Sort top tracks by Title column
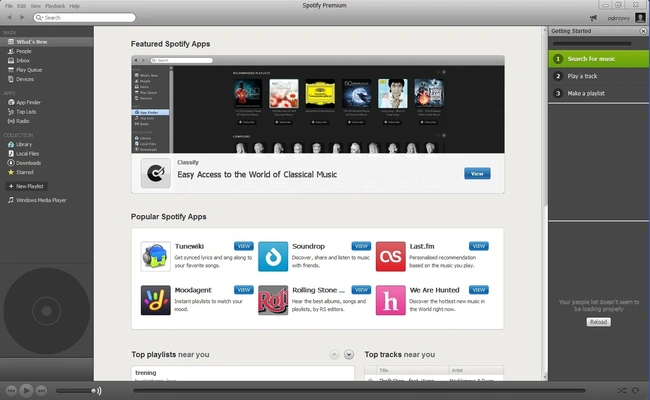This screenshot has height=400, width=650. click(x=412, y=370)
